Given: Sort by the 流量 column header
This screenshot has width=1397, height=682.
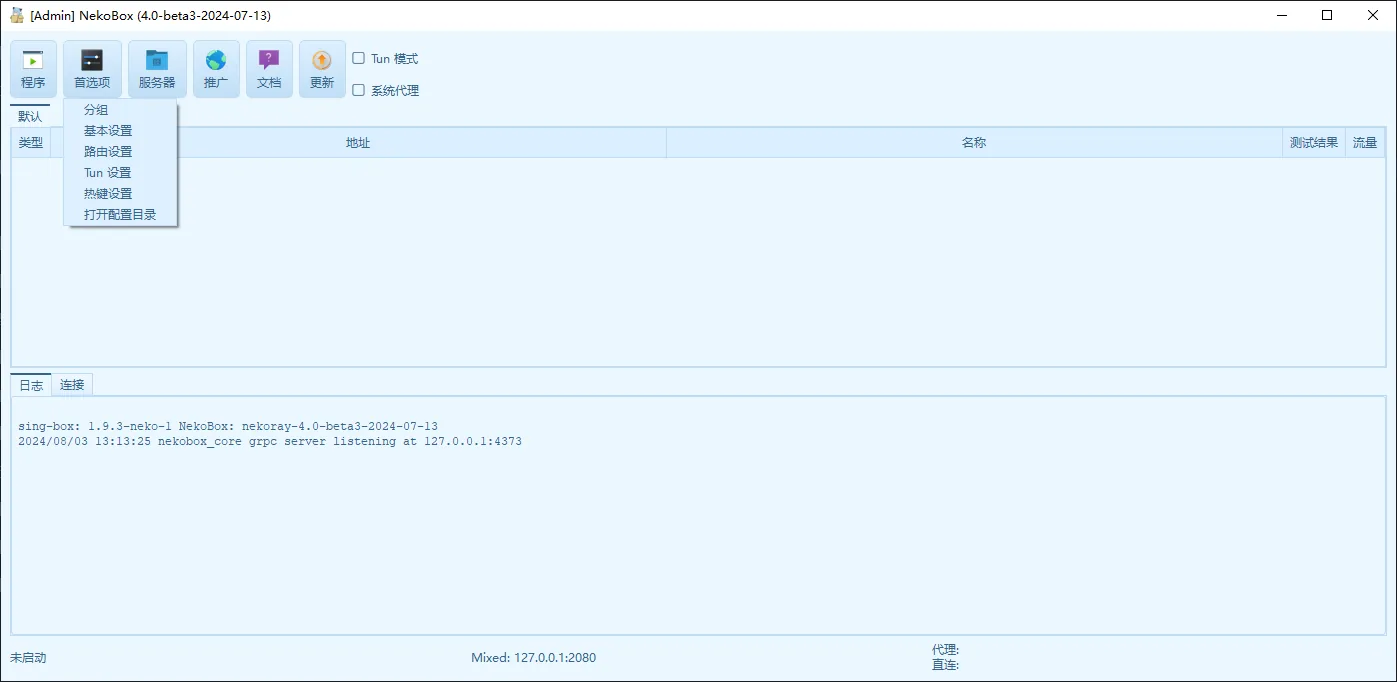Looking at the screenshot, I should point(1365,143).
